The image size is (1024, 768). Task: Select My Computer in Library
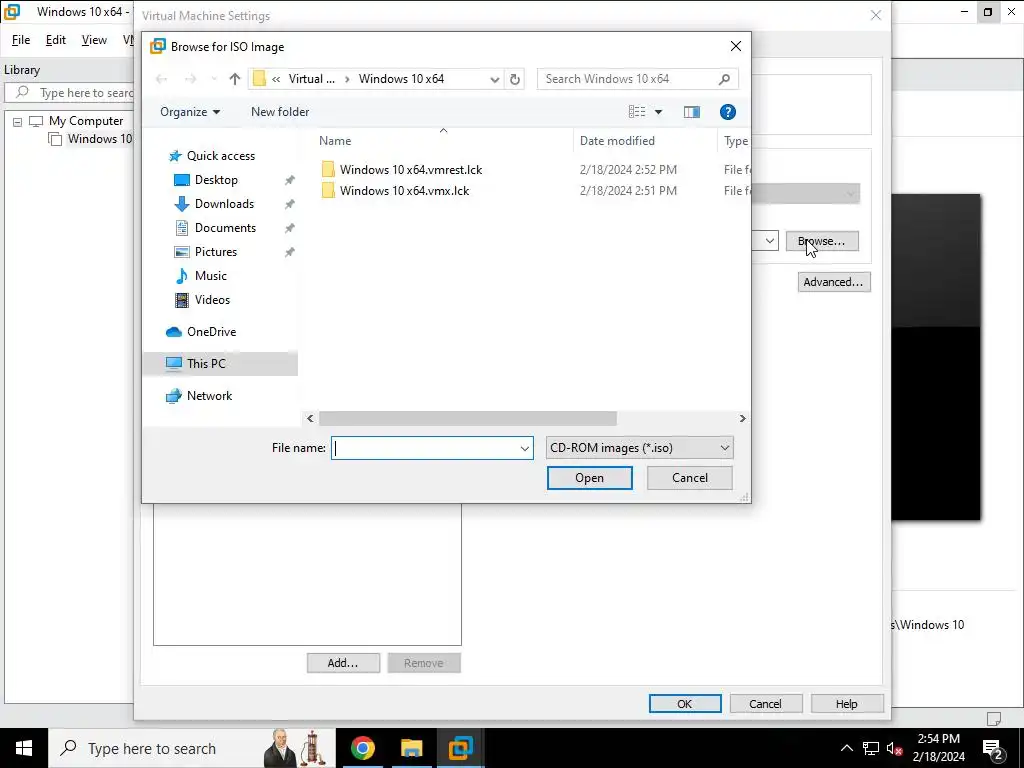click(86, 121)
